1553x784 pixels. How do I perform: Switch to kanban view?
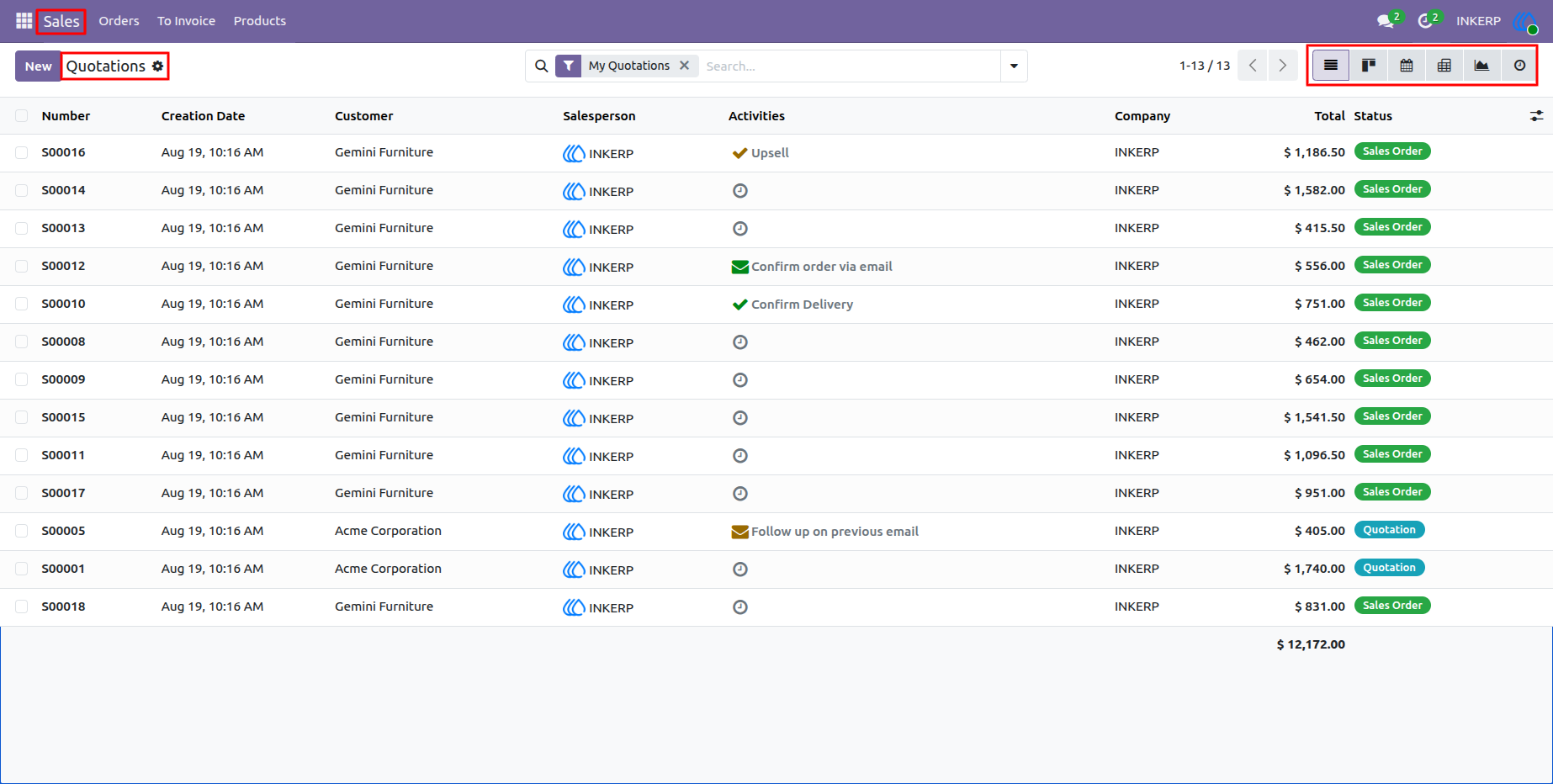point(1369,66)
